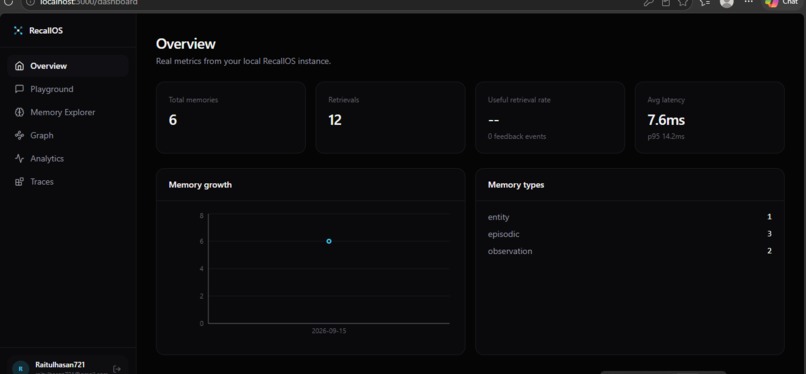Open the browser profile avatar
Screen dimensions: 806x374
[726, 3]
